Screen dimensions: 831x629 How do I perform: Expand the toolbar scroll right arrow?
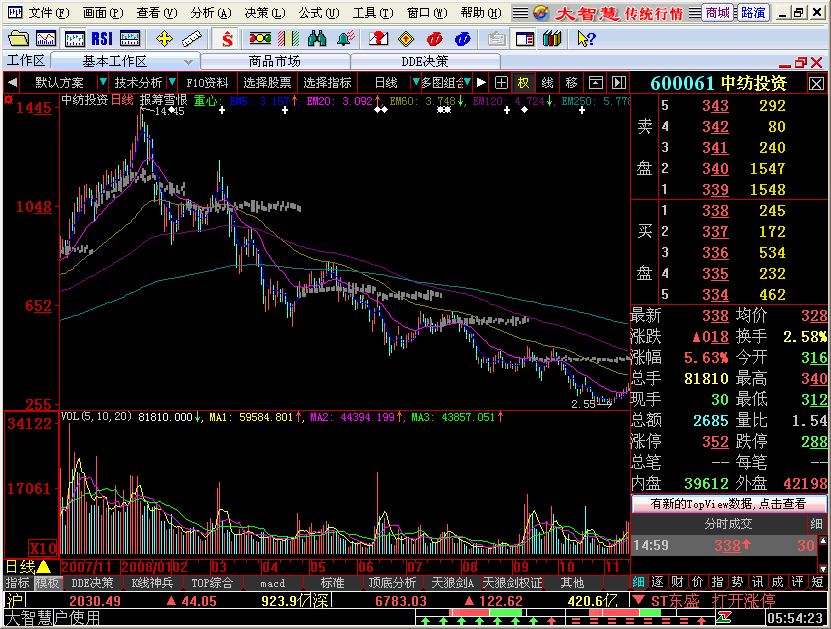point(481,83)
